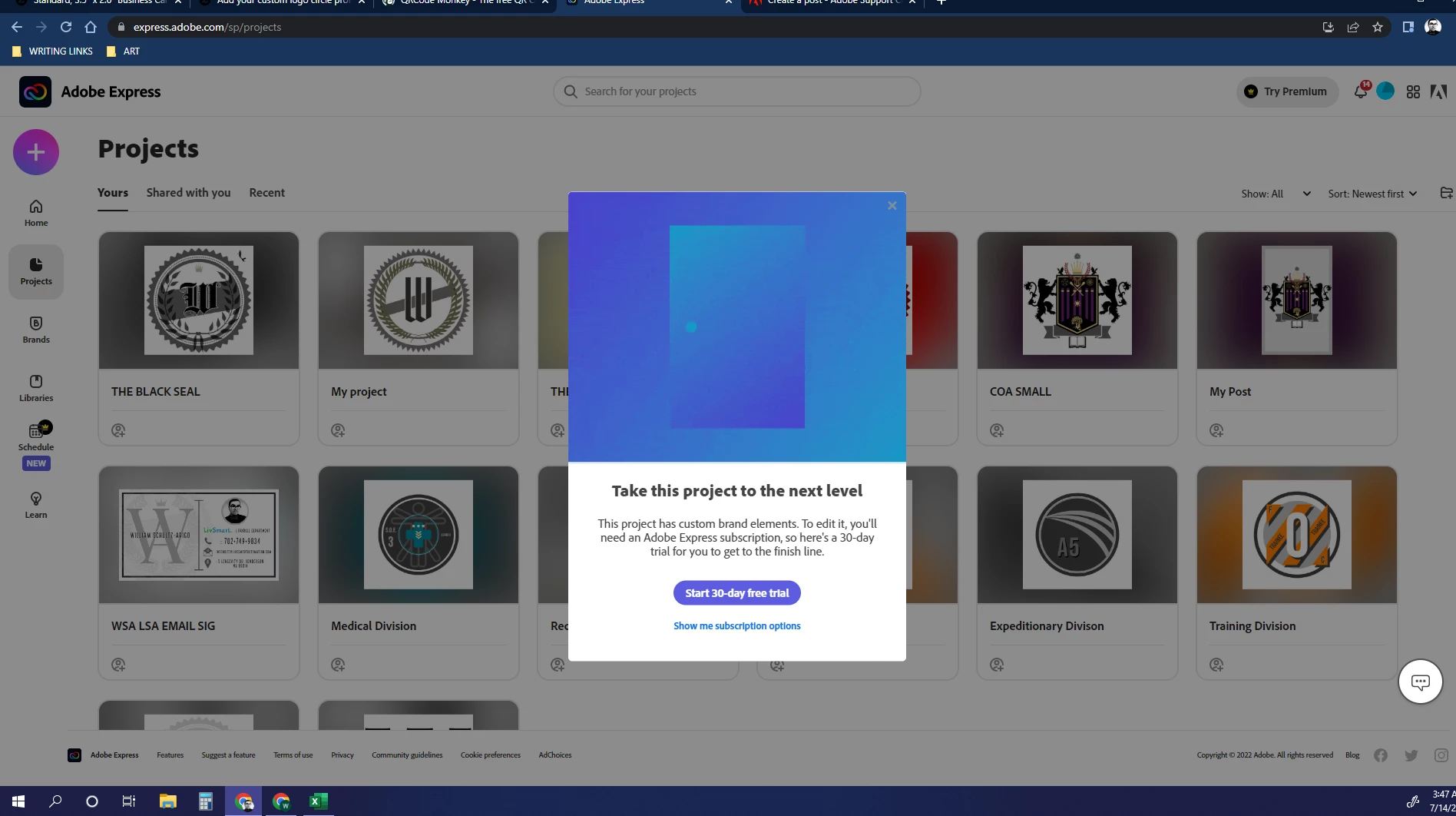Click the new folder icon
The height and width of the screenshot is (816, 1456).
(1446, 193)
